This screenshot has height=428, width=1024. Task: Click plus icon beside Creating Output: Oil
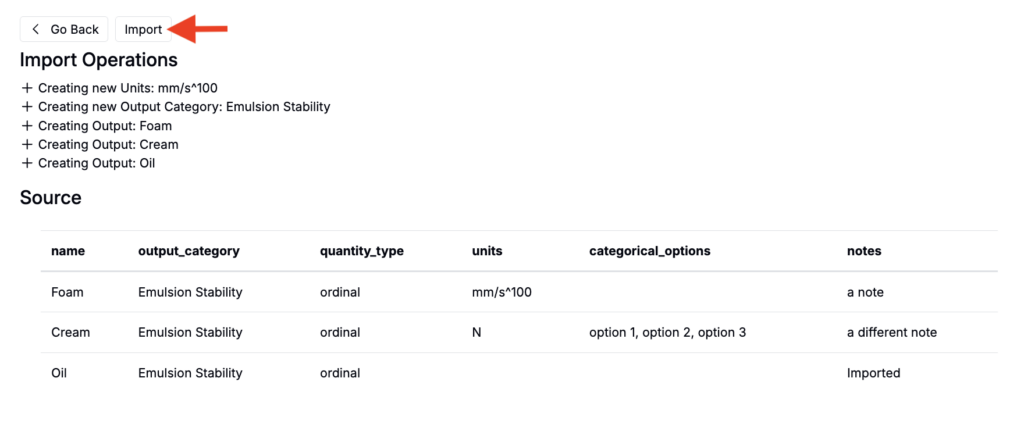[x=27, y=163]
